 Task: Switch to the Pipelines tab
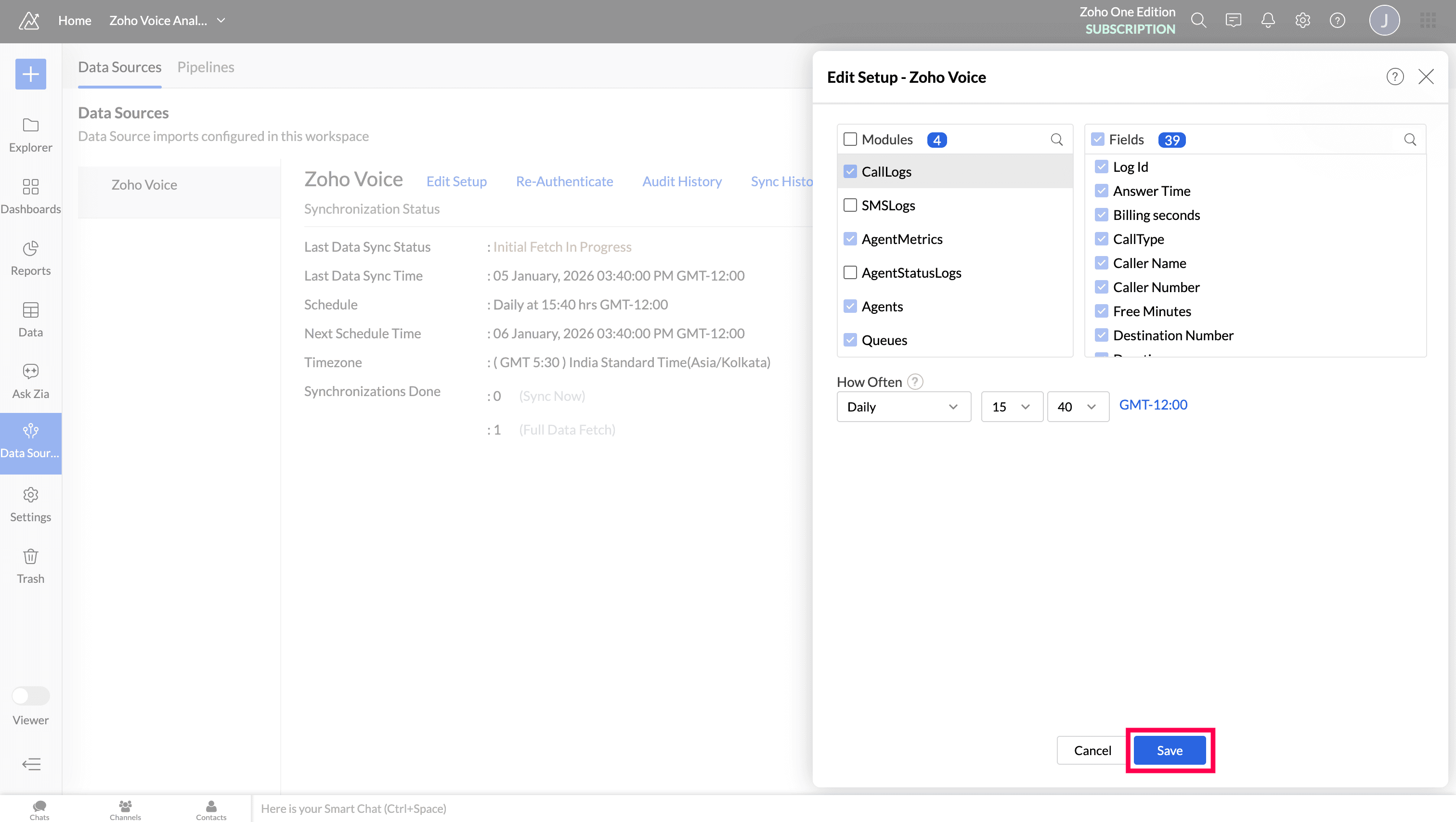point(205,67)
